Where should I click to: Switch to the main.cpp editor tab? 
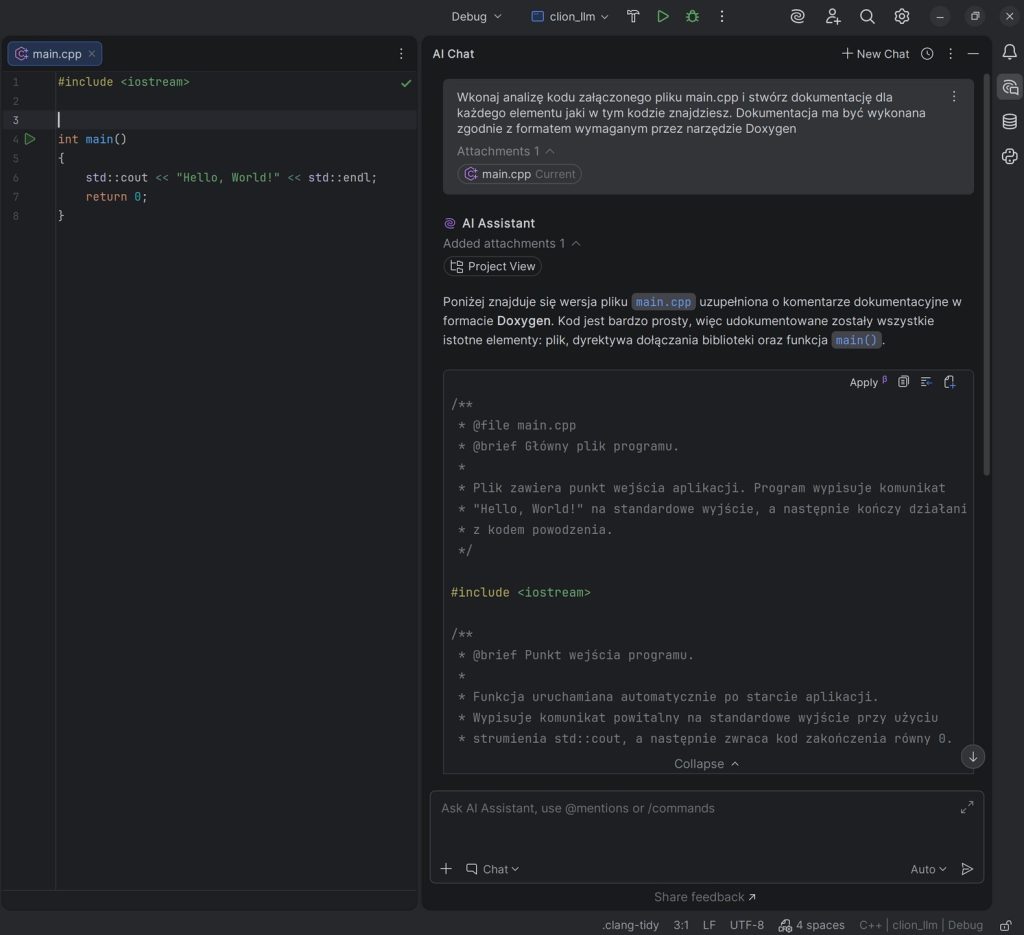point(56,54)
